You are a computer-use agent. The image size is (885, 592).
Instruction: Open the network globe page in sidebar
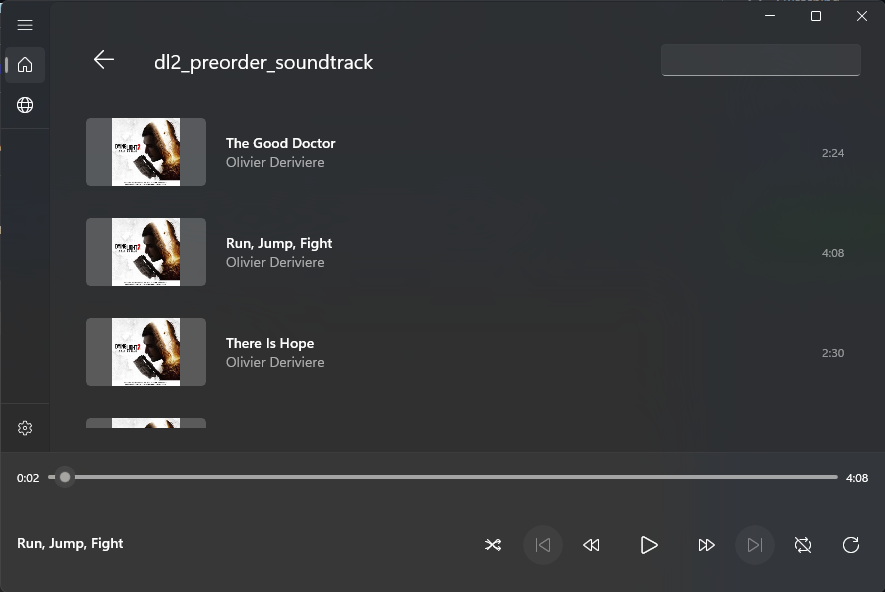click(x=25, y=105)
